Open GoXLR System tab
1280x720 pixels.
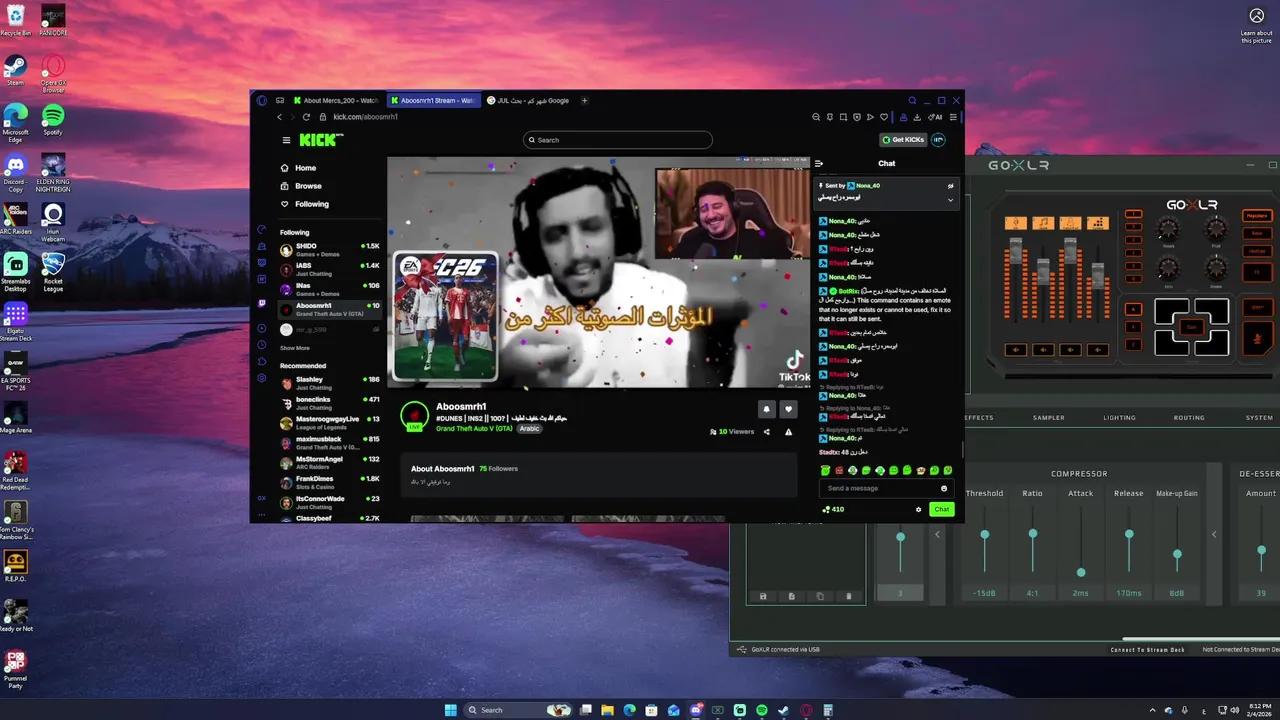pyautogui.click(x=1259, y=418)
